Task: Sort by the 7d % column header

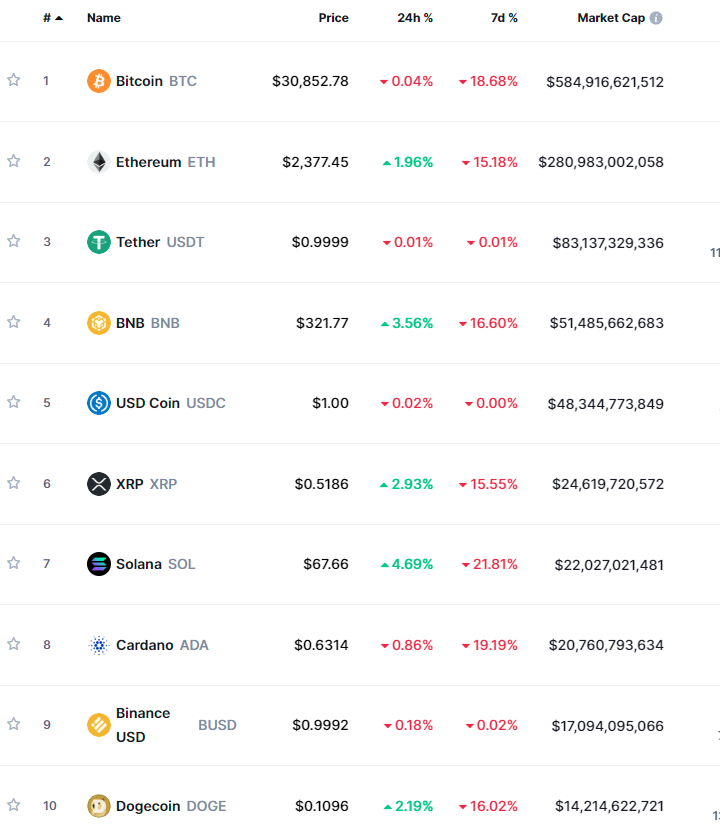Action: [504, 18]
